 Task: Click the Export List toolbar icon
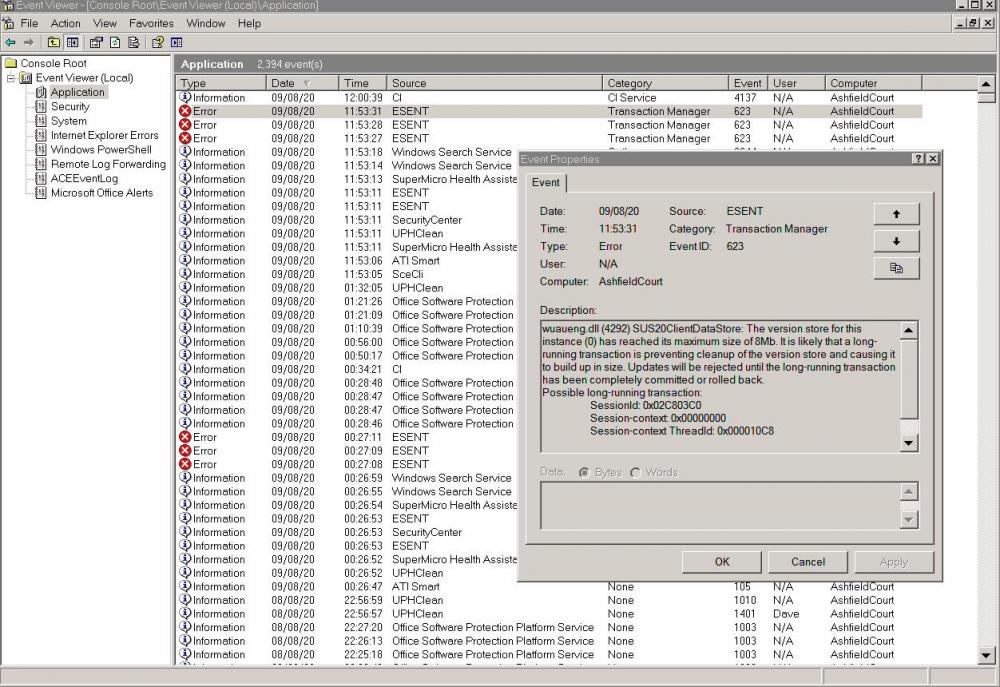pyautogui.click(x=134, y=42)
